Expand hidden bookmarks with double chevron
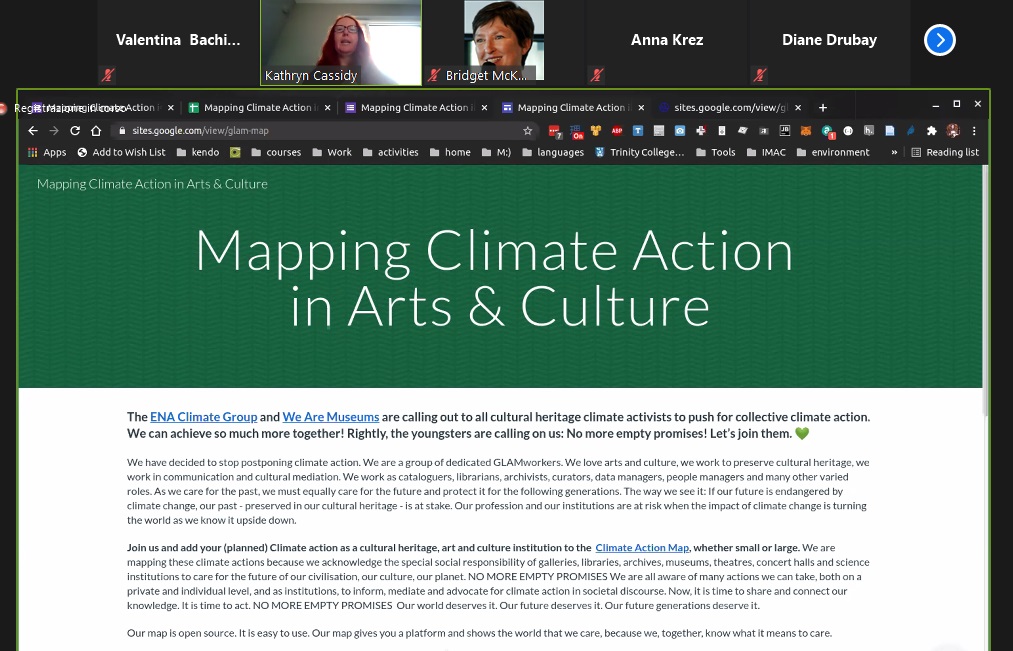 pyautogui.click(x=894, y=152)
